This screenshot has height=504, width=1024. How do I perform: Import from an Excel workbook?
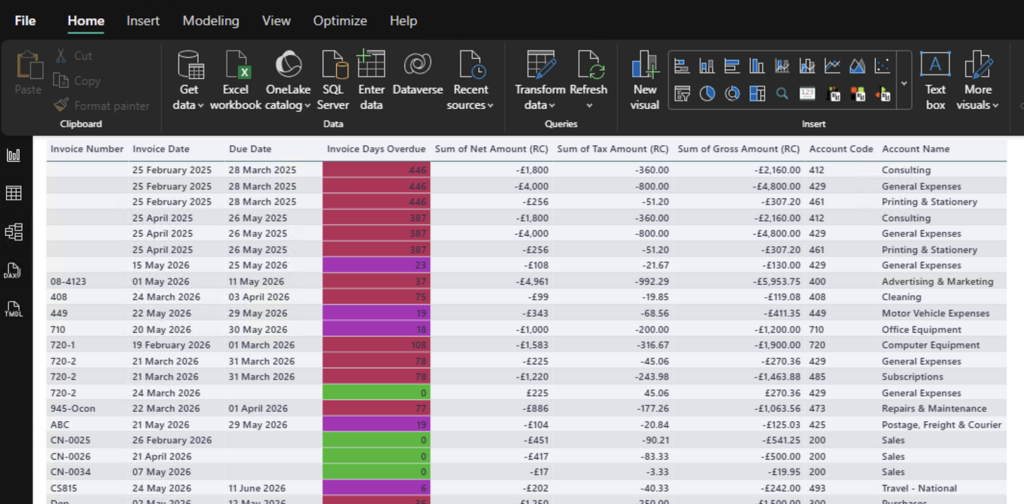coord(236,80)
